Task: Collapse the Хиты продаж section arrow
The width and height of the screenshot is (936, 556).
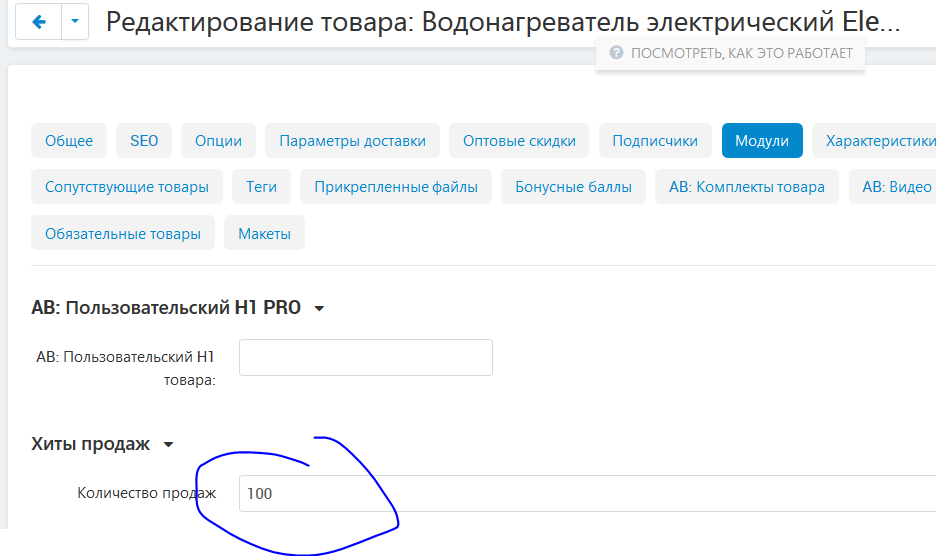Action: [x=168, y=444]
